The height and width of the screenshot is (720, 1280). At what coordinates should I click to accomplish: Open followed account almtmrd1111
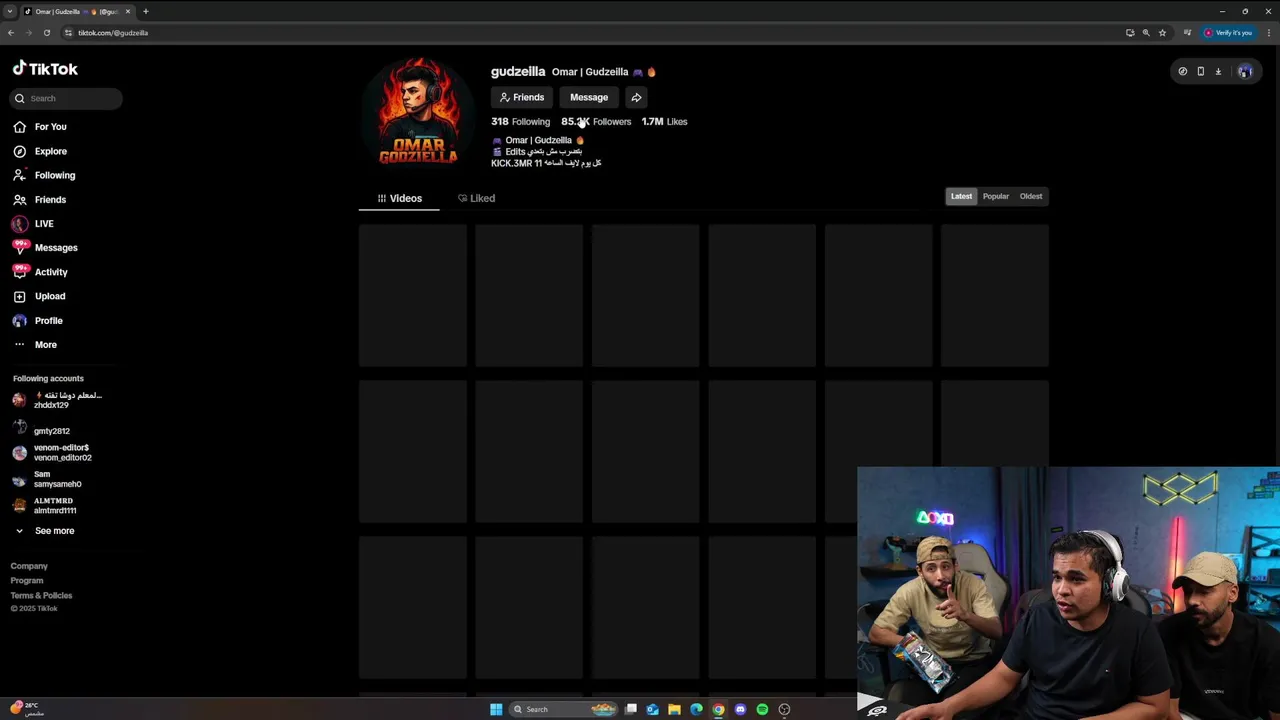pos(45,505)
